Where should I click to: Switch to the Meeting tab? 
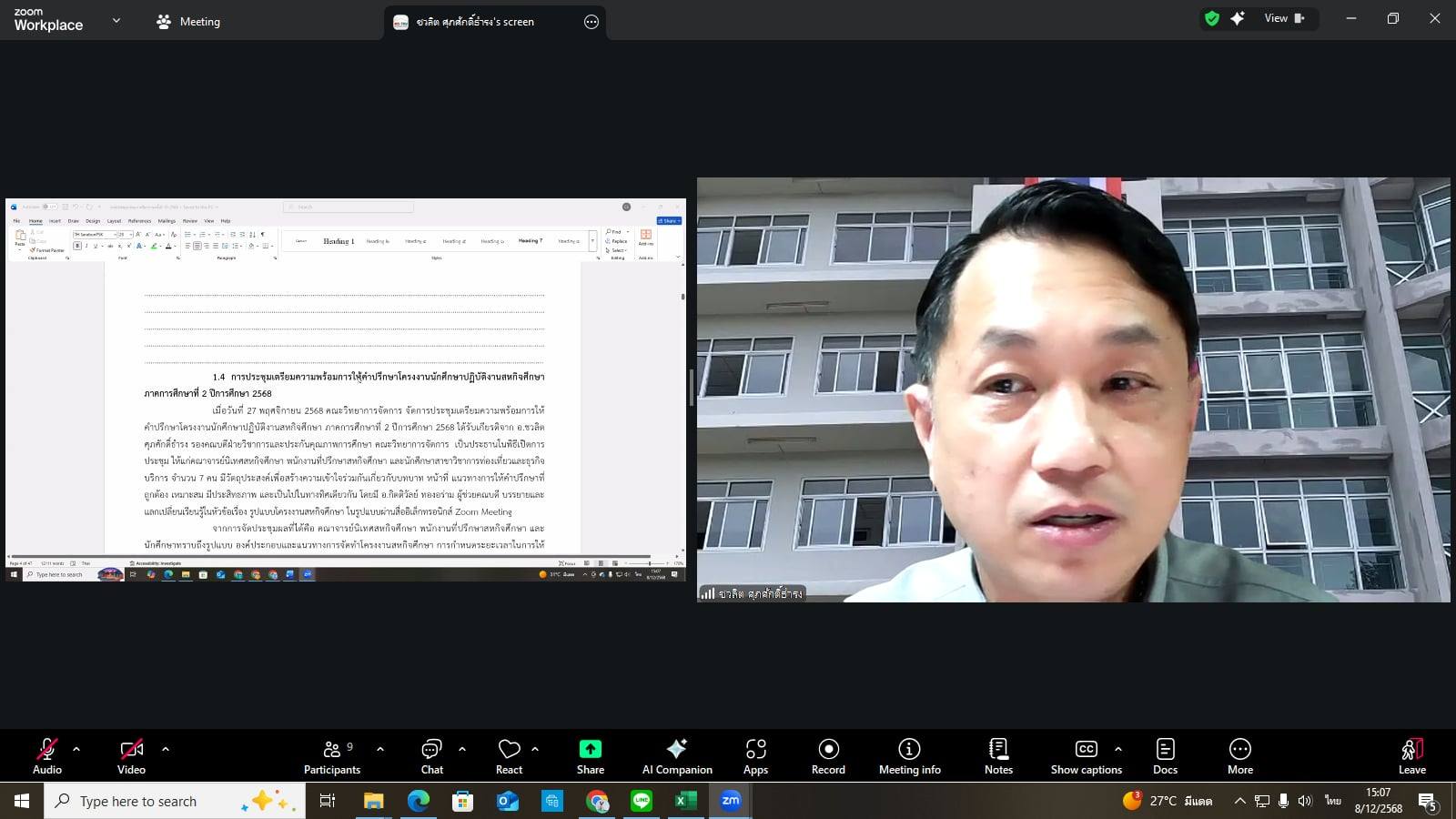point(188,22)
